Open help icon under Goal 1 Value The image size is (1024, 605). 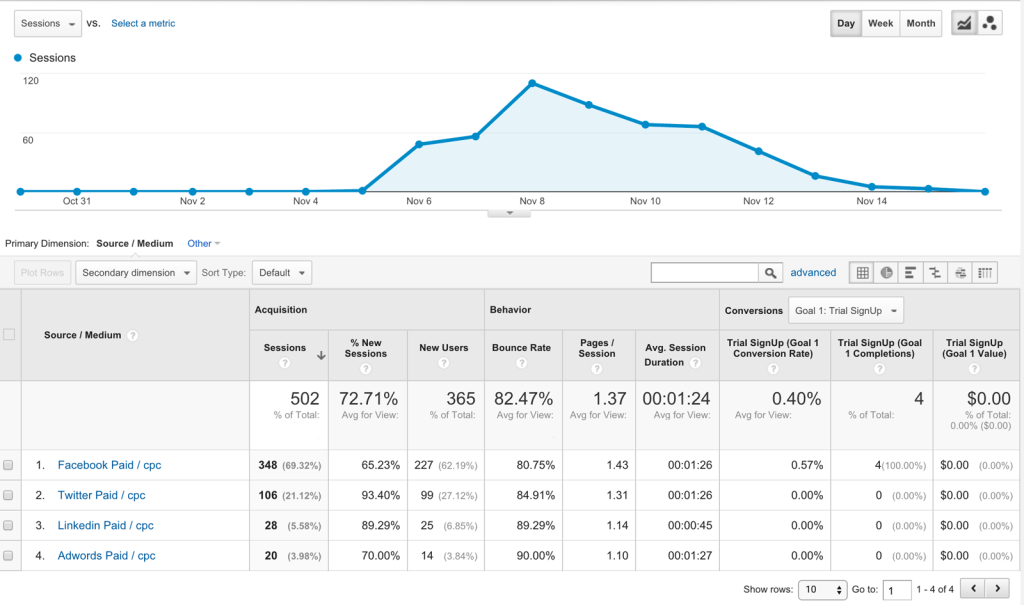tap(974, 368)
